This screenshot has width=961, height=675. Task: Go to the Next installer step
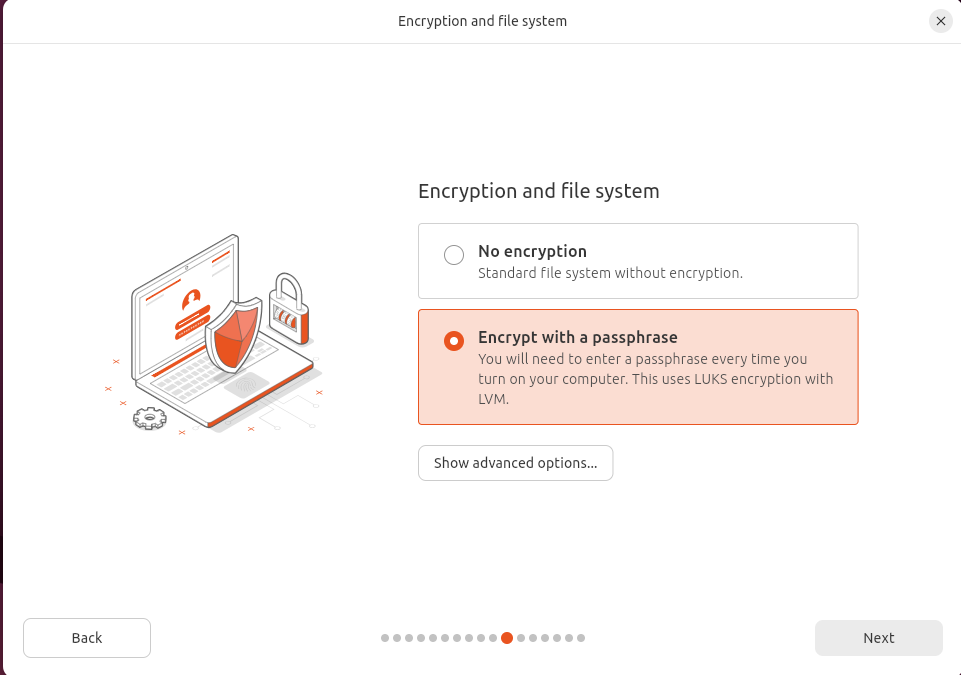click(878, 638)
